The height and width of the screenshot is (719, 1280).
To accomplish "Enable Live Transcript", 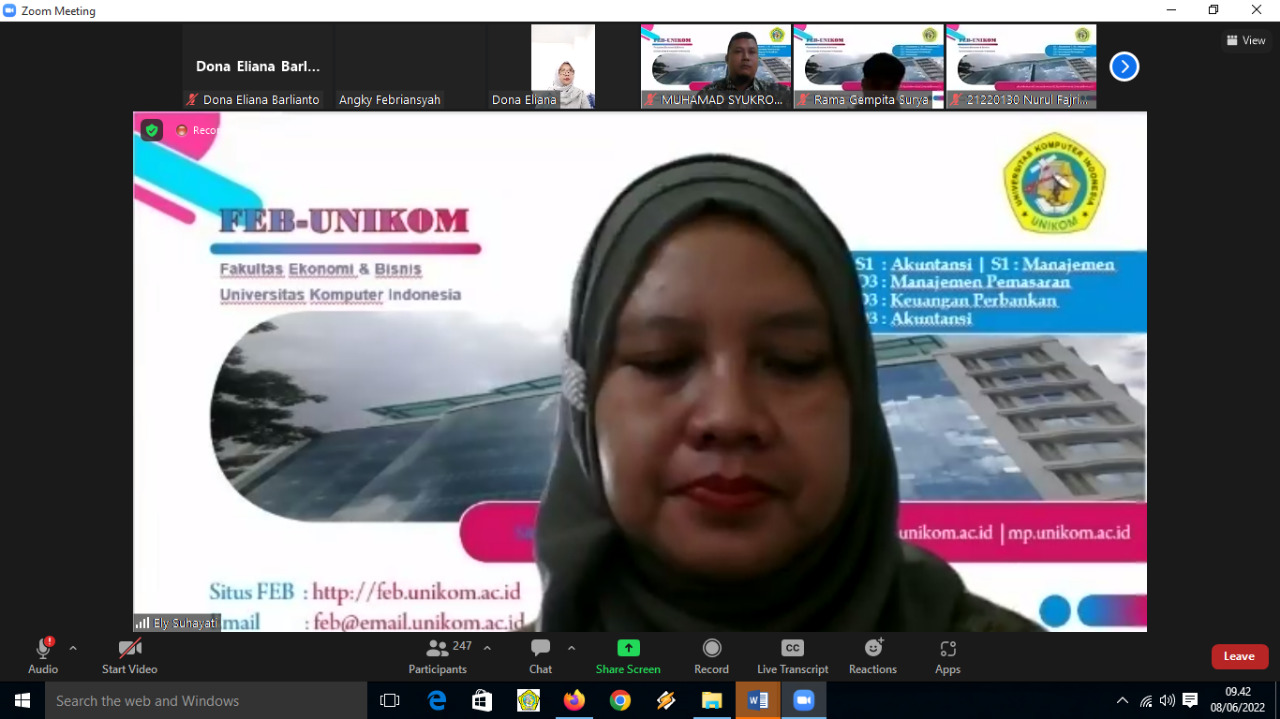I will [793, 656].
